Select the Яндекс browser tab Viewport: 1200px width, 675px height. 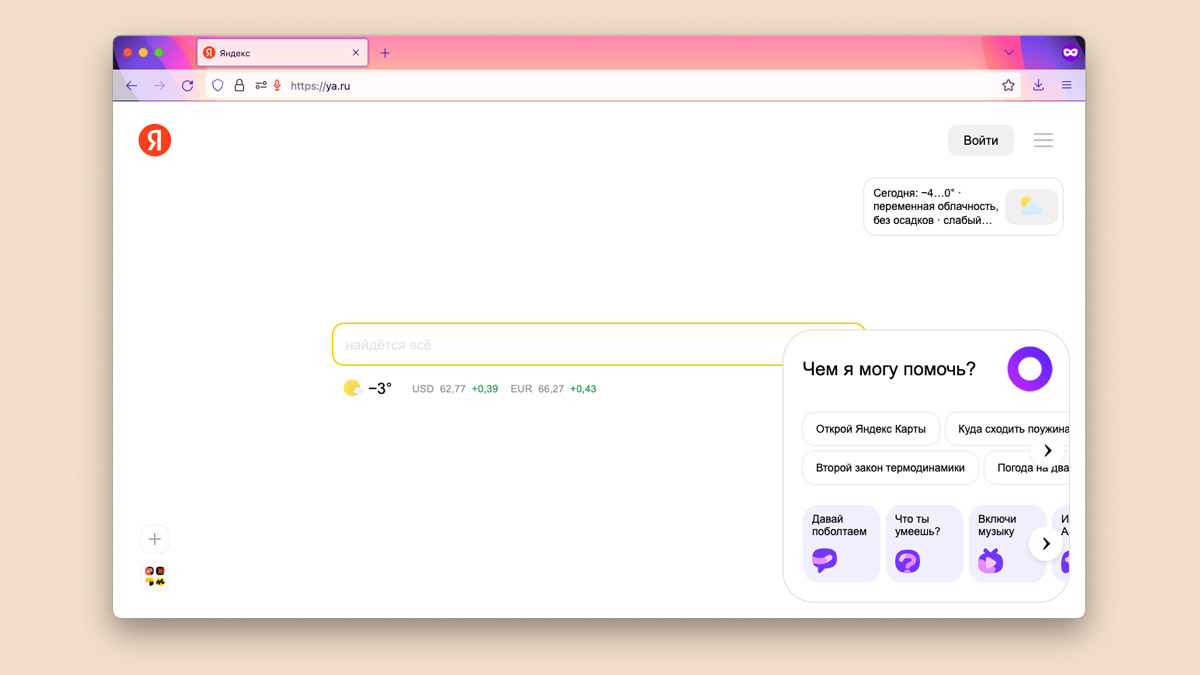coord(283,53)
